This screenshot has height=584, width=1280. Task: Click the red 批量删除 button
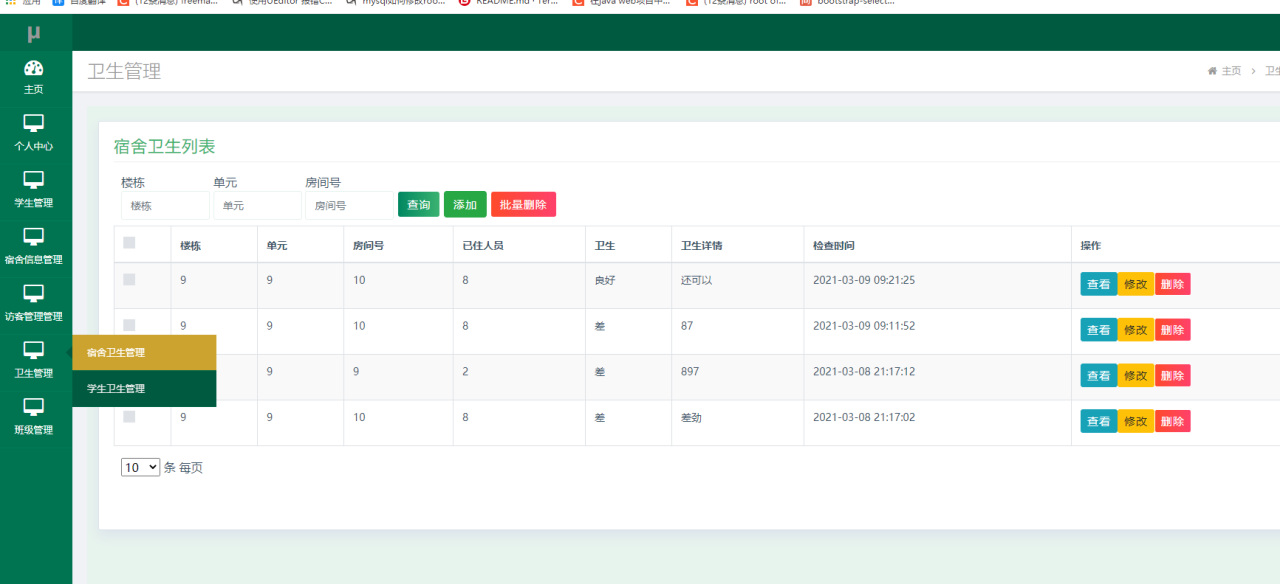pyautogui.click(x=523, y=204)
